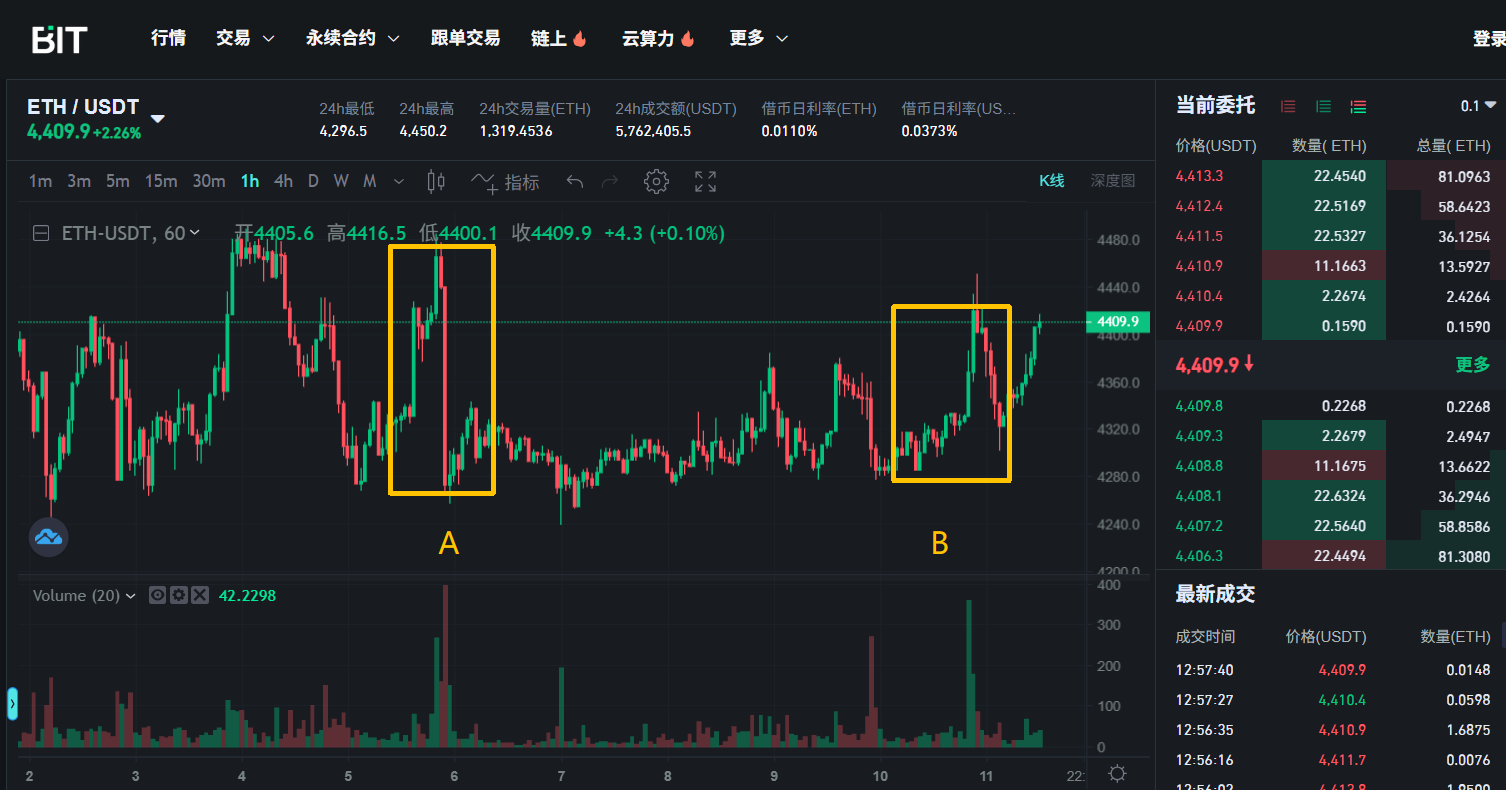Click the blue cloud chart logo
Viewport: 1506px width, 790px height.
click(x=48, y=537)
